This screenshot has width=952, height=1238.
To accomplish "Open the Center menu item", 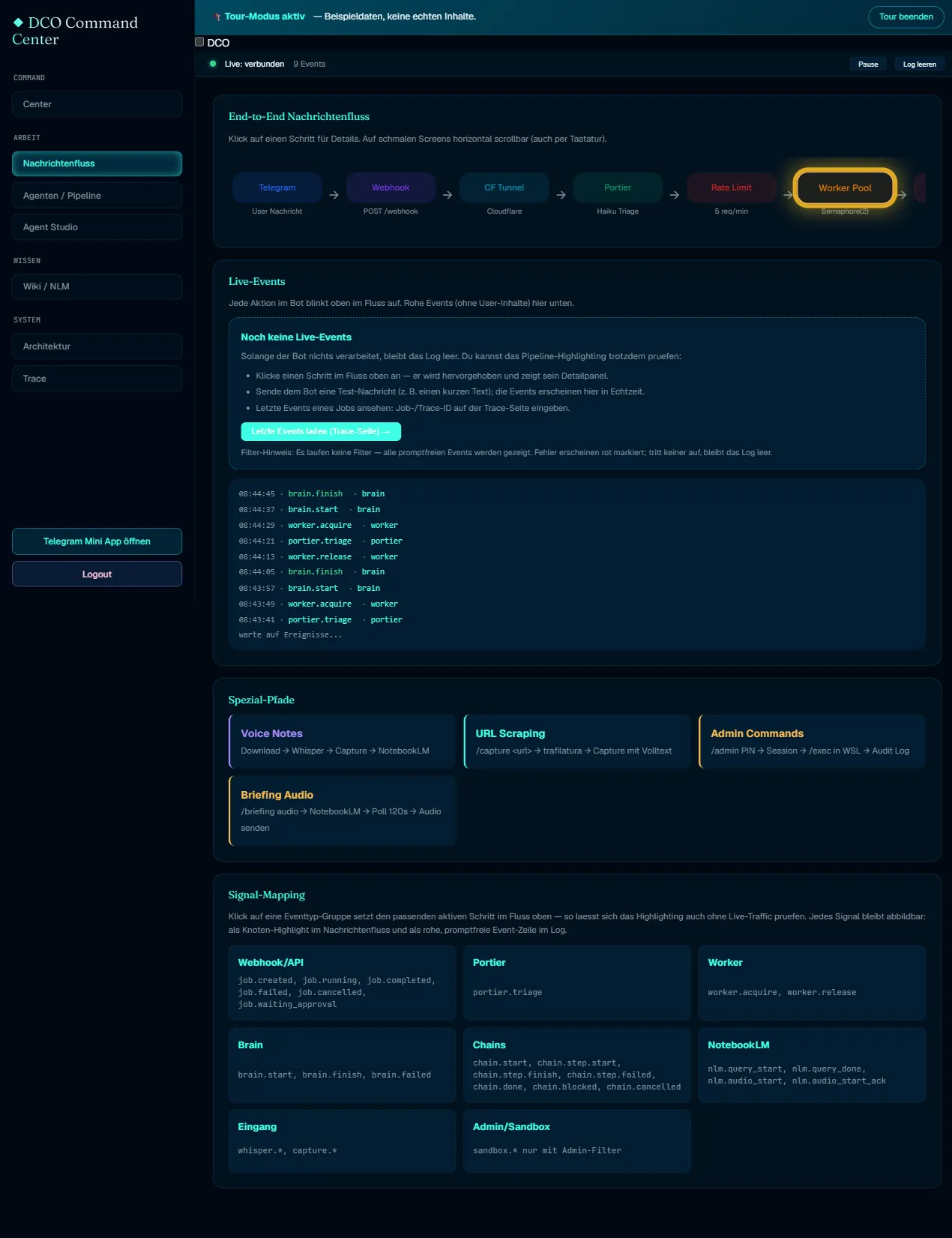I will coord(97,104).
